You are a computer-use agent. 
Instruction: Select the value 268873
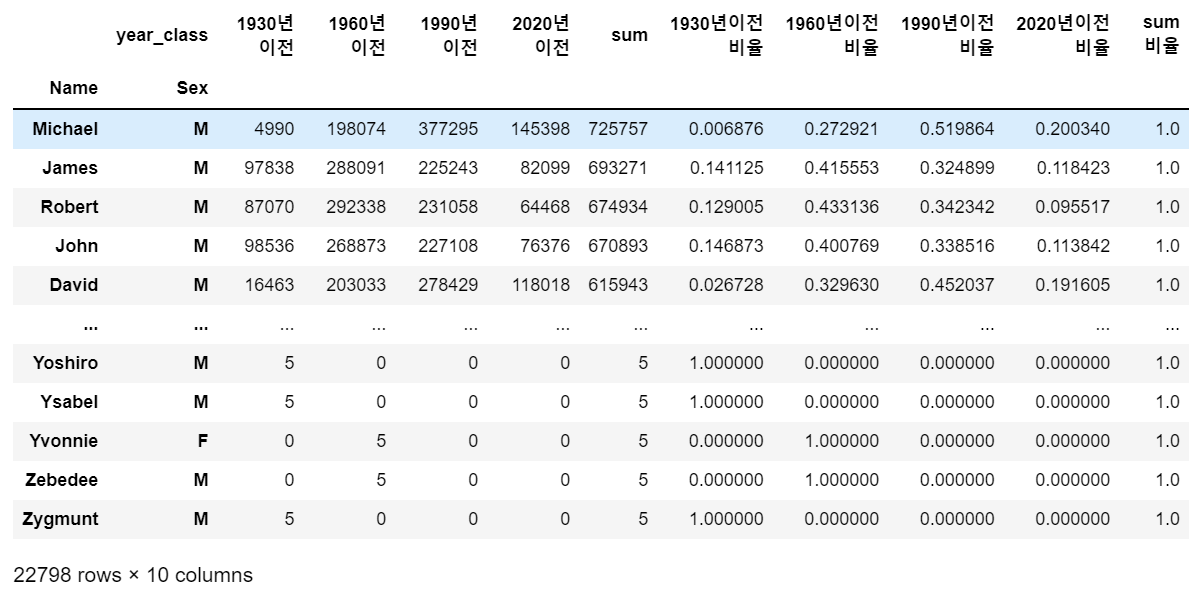(356, 246)
